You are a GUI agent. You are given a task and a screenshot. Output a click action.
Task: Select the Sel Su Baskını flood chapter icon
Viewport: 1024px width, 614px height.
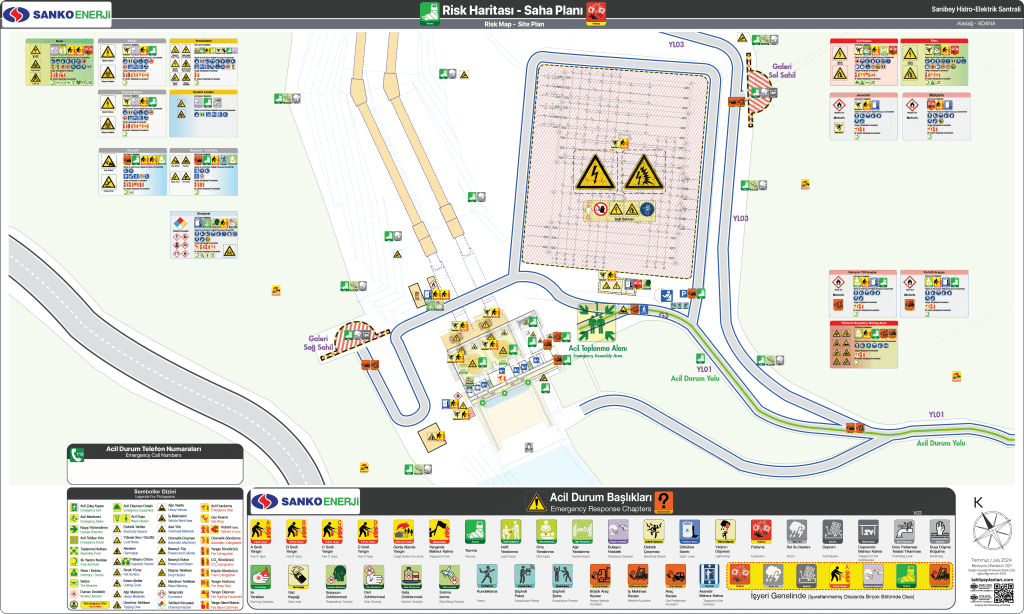(x=798, y=530)
